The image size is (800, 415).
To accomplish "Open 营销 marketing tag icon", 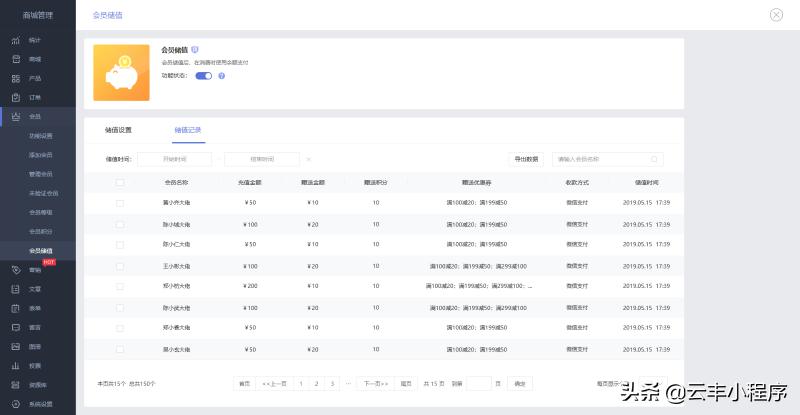I will pos(16,270).
